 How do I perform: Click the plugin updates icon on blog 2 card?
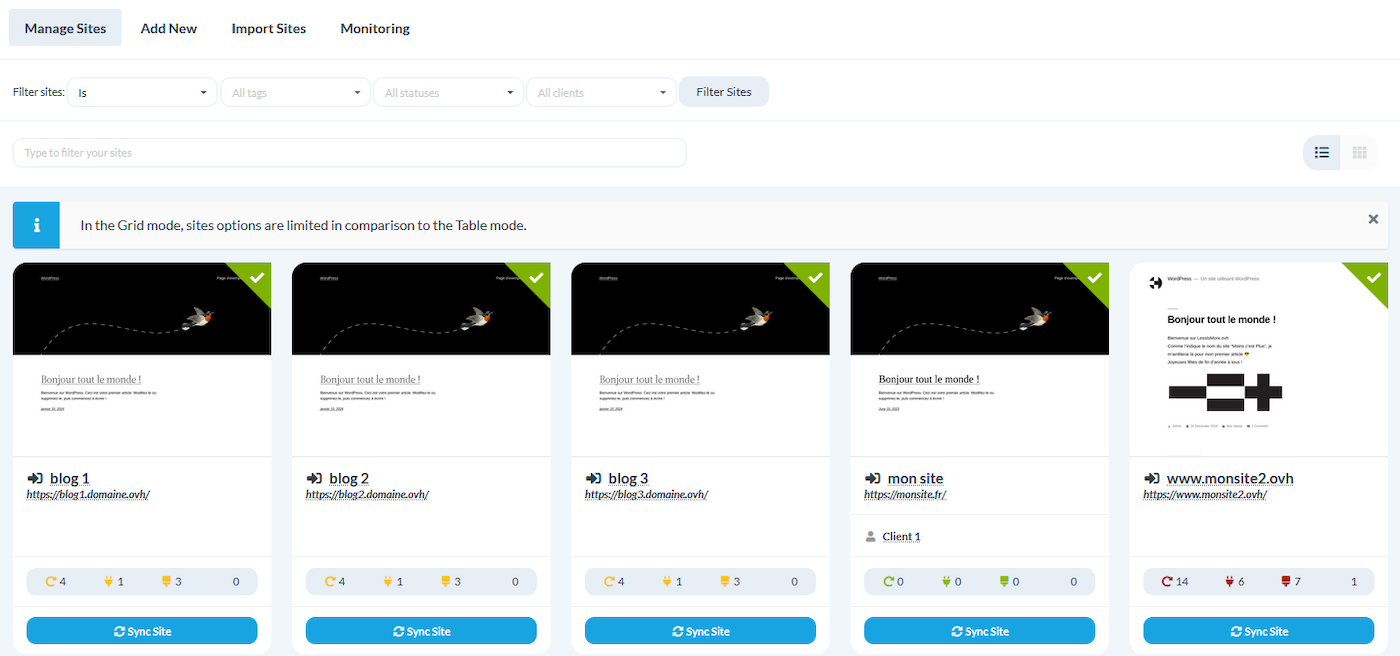click(387, 581)
